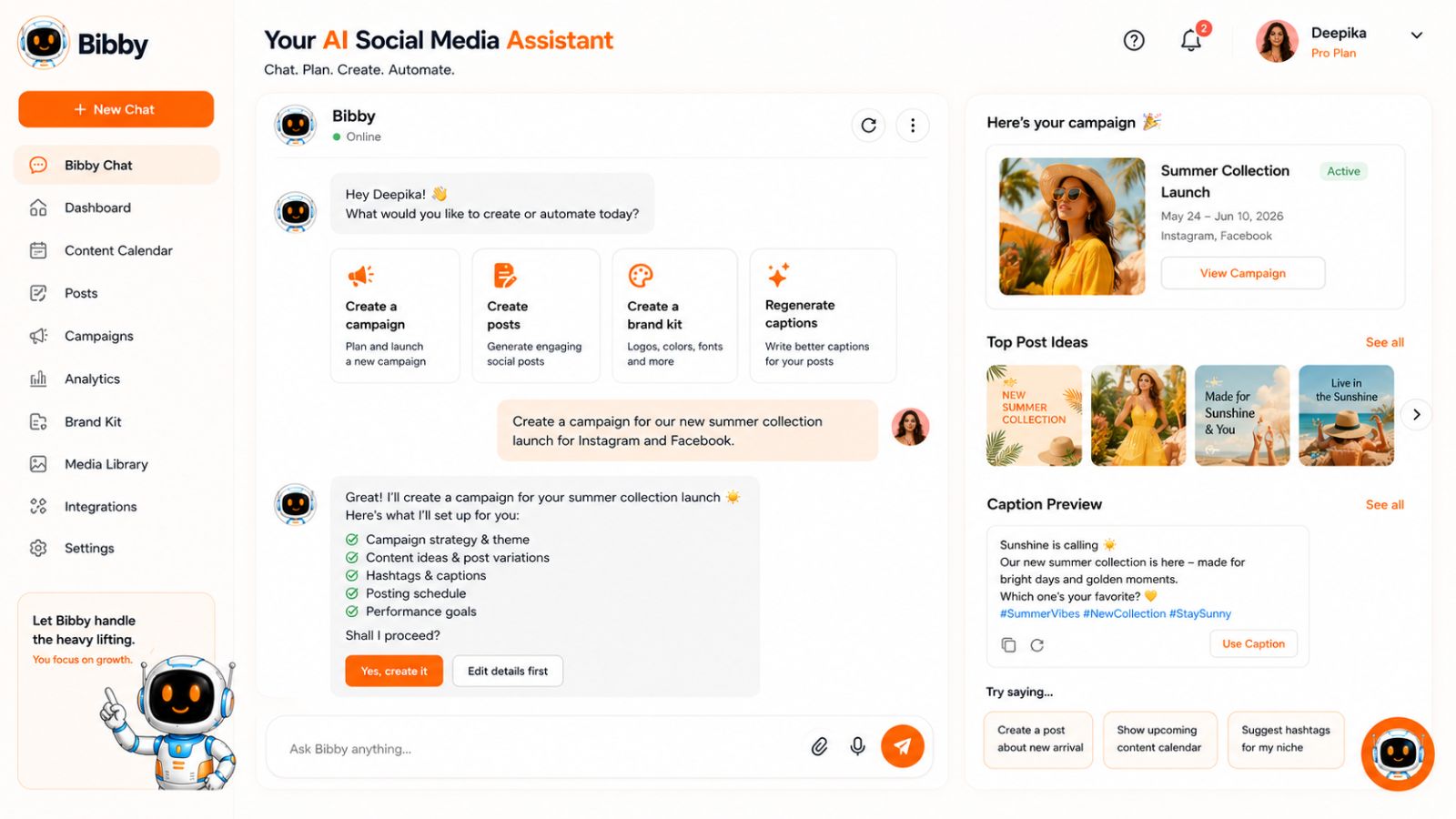Screen dimensions: 1456x819
Task: Open Content Calendar page
Action: tap(116, 250)
